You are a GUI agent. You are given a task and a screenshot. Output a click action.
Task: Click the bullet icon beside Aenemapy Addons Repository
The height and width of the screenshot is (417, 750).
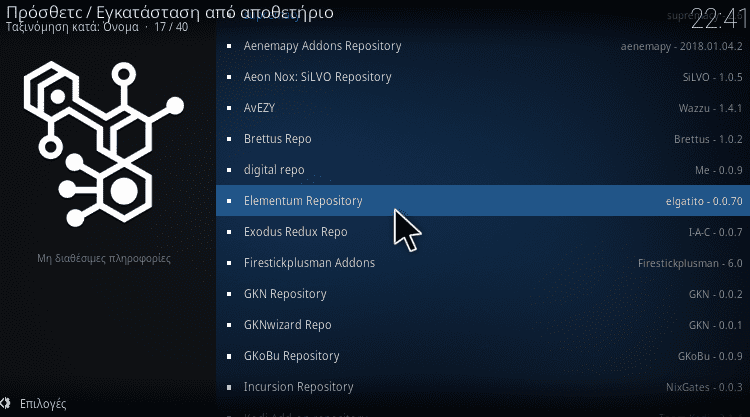pos(229,46)
